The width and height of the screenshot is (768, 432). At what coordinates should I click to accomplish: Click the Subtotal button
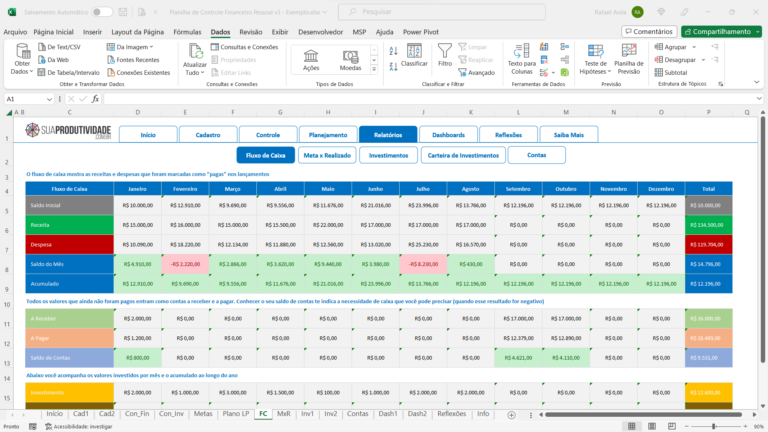click(x=671, y=72)
